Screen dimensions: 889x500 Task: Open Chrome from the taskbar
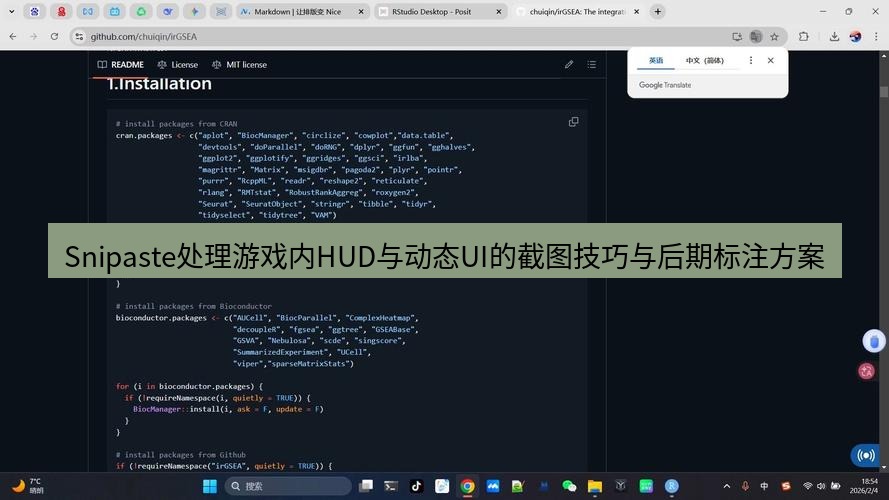[468, 486]
